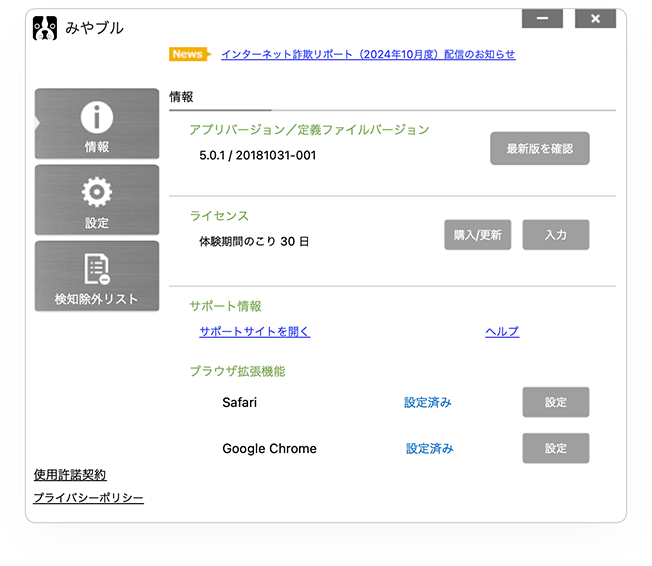
Task: Click the 設定 button for Google Chrome
Action: pos(556,448)
